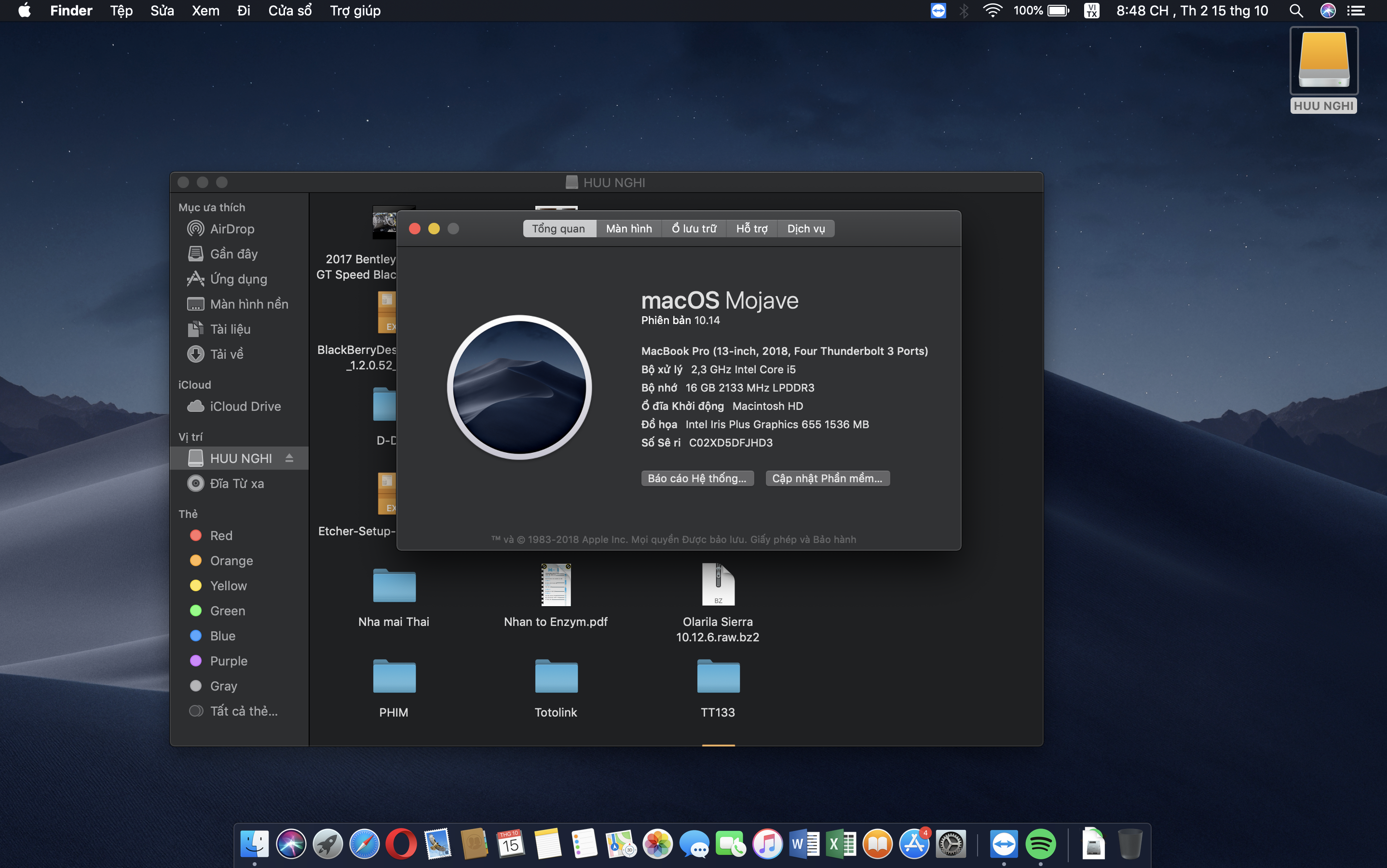Launch Opera browser from the Dock
This screenshot has width=1387, height=868.
(401, 844)
